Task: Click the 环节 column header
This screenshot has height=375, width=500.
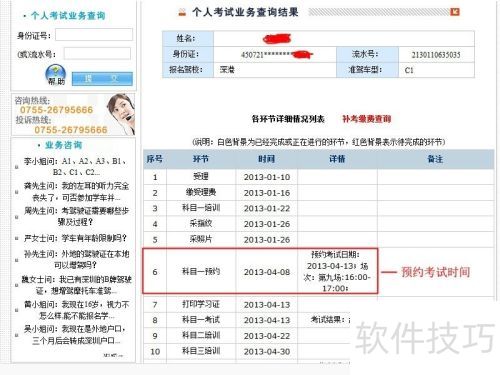Action: 201,159
